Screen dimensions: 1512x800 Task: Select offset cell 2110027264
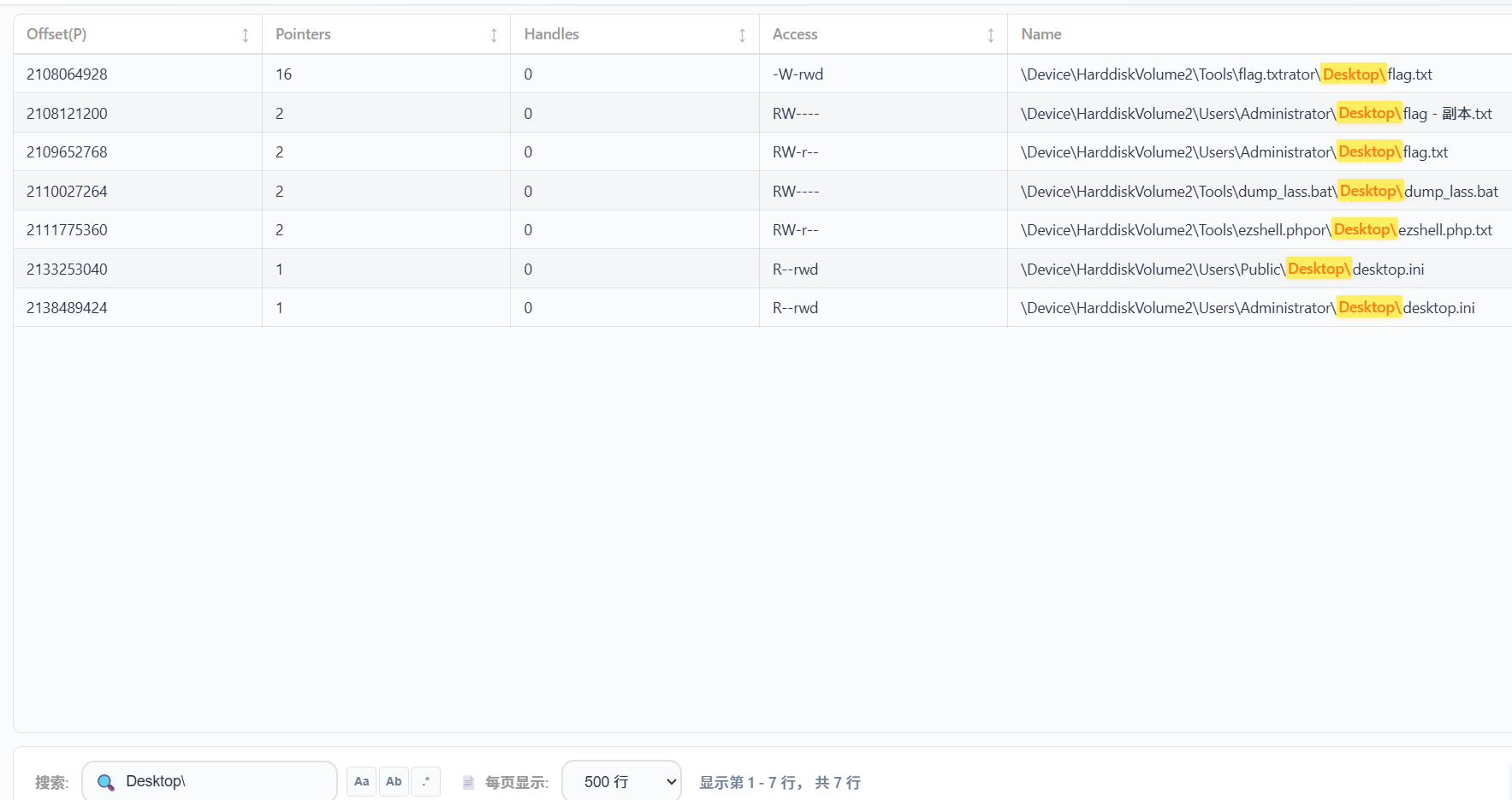(67, 192)
